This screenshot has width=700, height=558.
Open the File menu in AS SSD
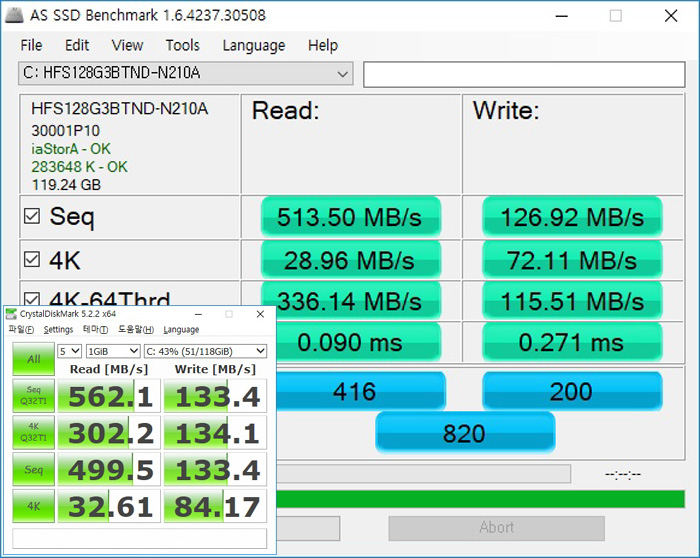[x=31, y=45]
